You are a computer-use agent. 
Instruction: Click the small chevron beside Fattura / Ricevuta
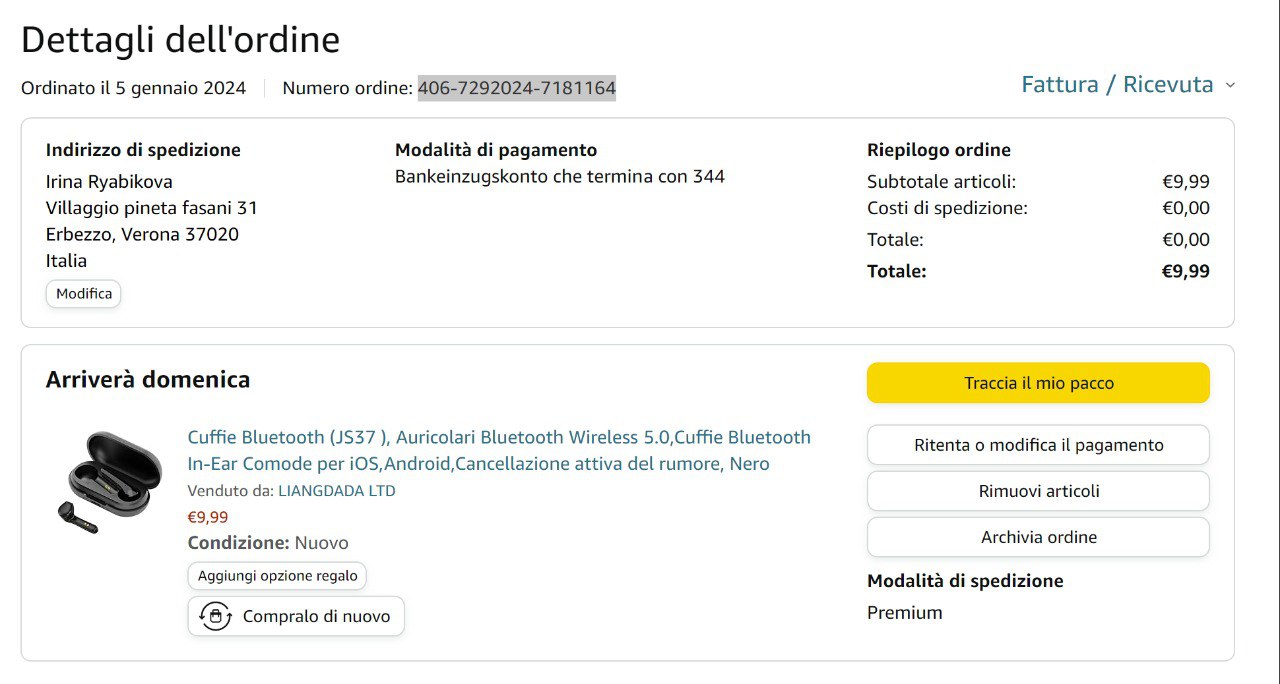pyautogui.click(x=1230, y=85)
